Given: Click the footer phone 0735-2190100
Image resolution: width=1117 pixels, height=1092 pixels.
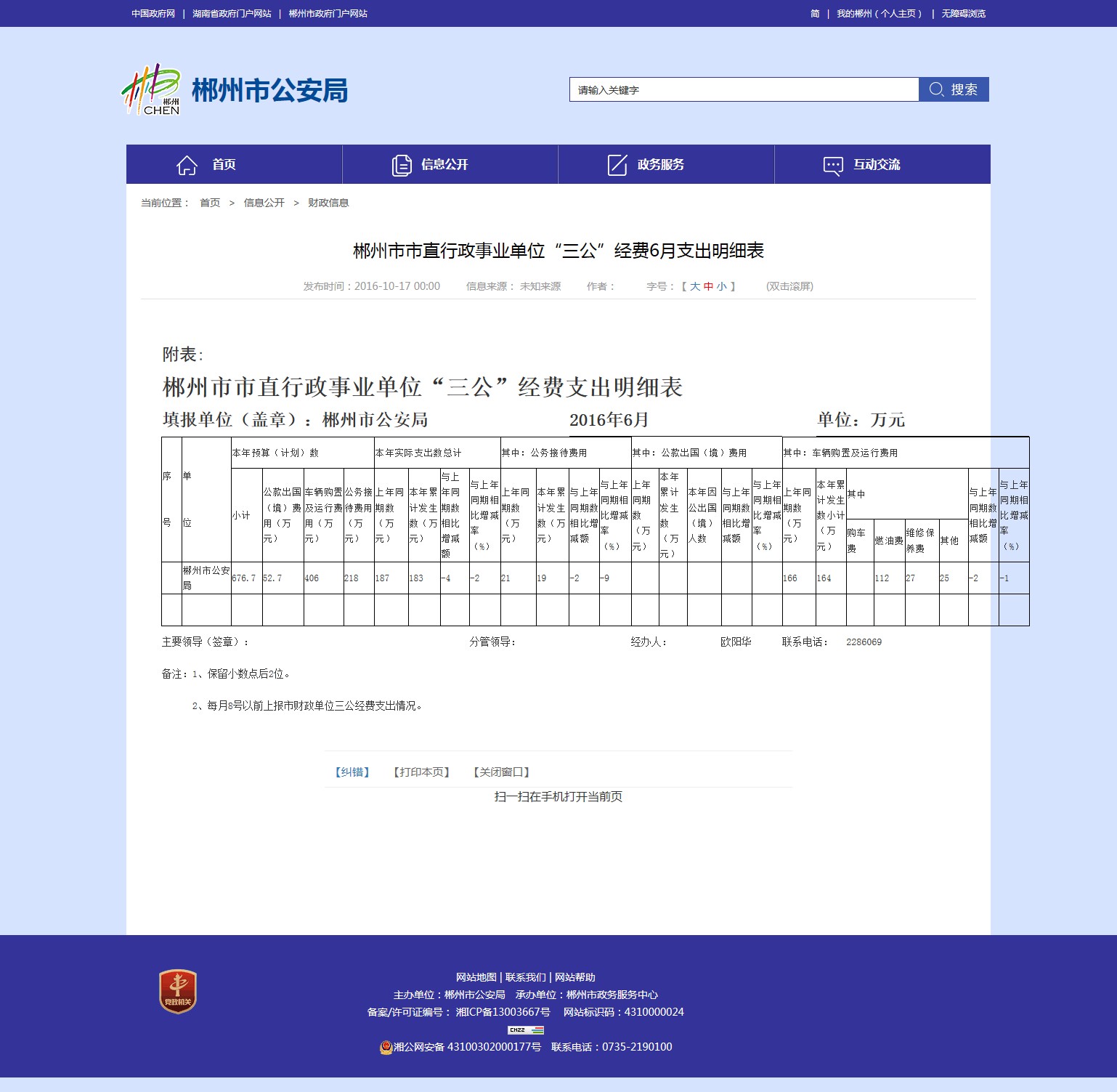Looking at the screenshot, I should tap(637, 1047).
